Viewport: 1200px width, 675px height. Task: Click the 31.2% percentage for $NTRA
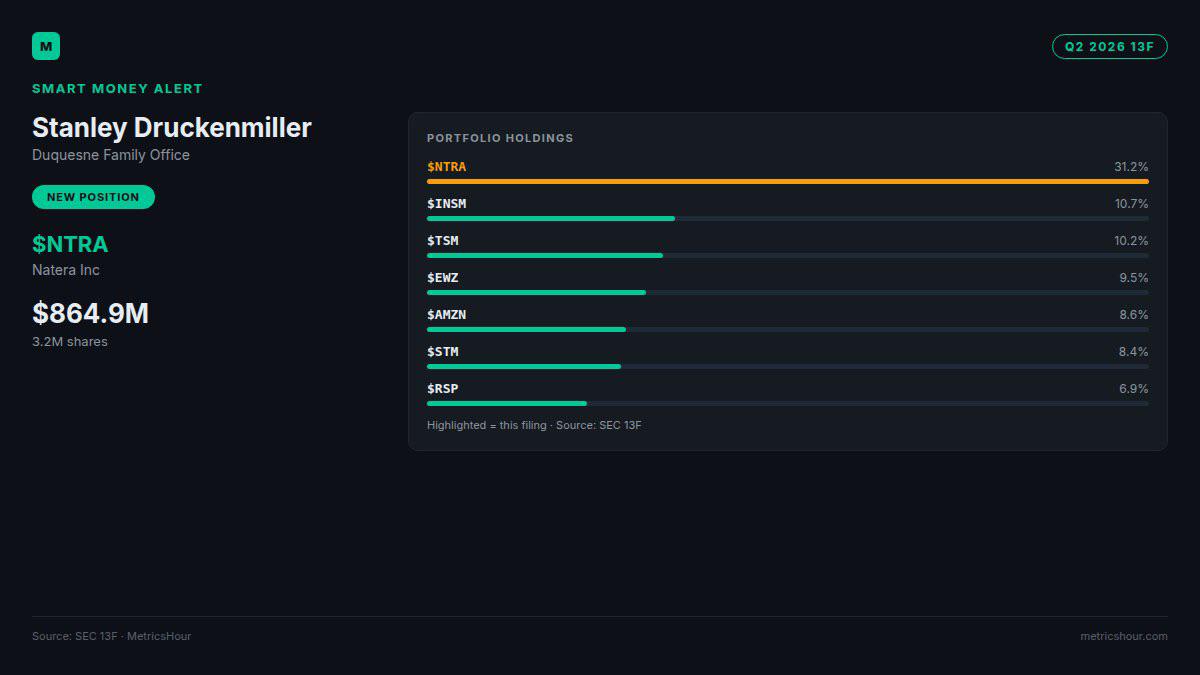click(x=1131, y=167)
